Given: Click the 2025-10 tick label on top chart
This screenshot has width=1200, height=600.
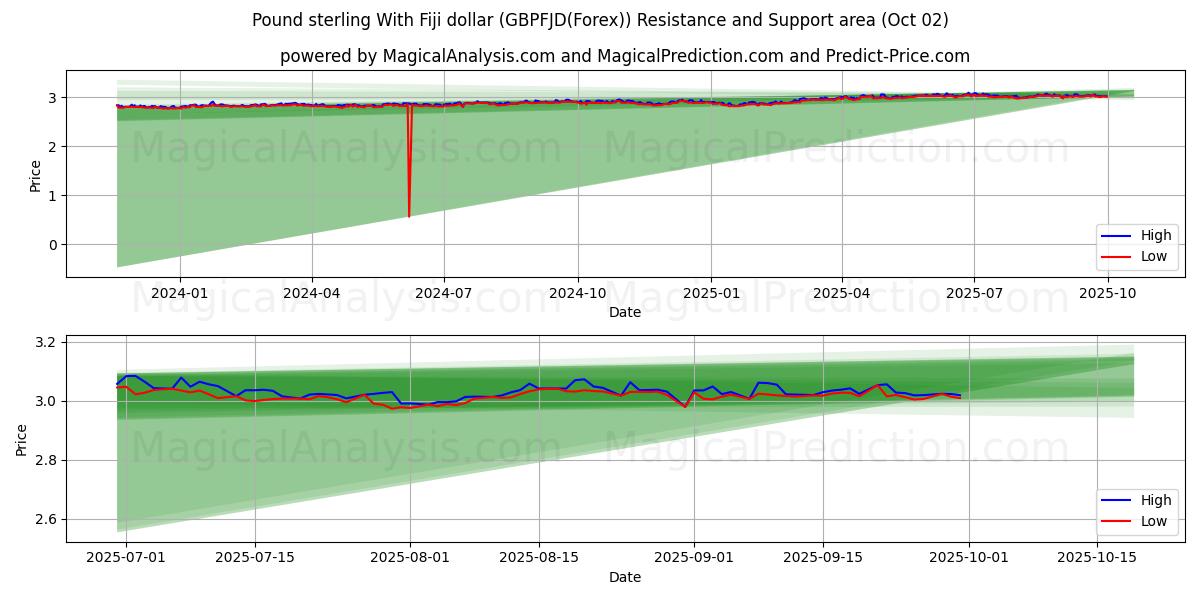Looking at the screenshot, I should point(1107,293).
